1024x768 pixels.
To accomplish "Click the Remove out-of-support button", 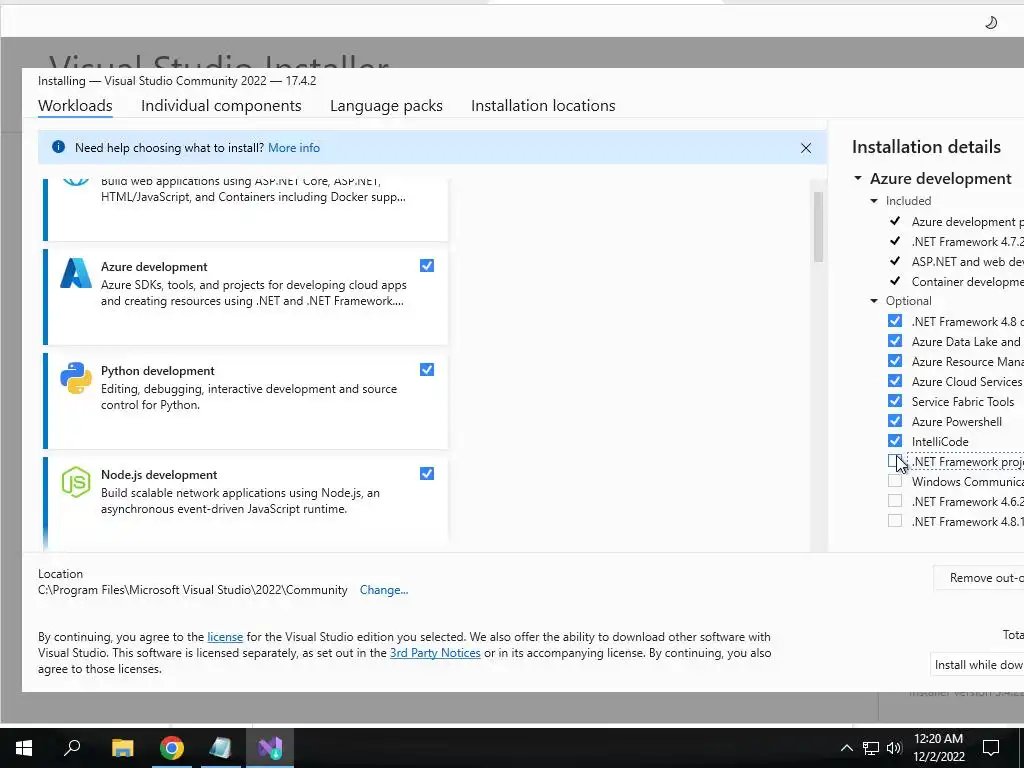I will [978, 578].
